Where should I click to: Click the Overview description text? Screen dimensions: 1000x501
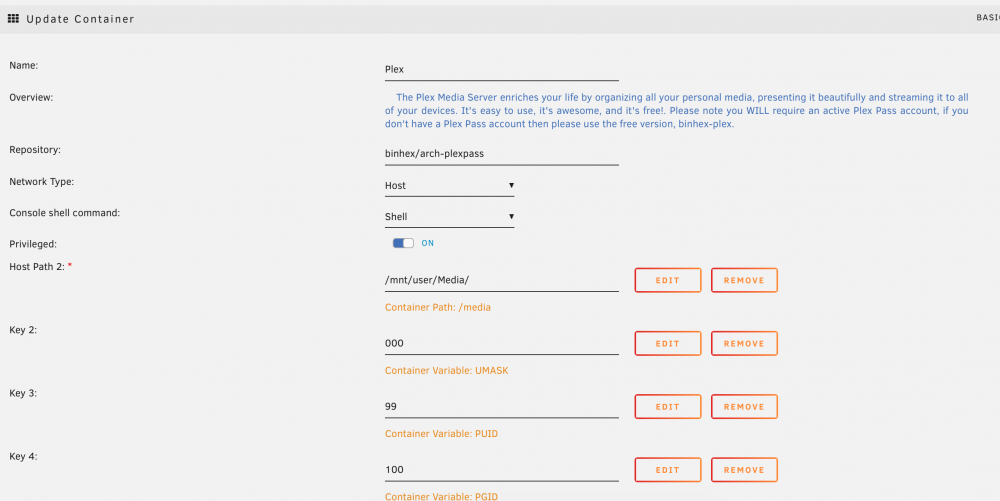(677, 111)
